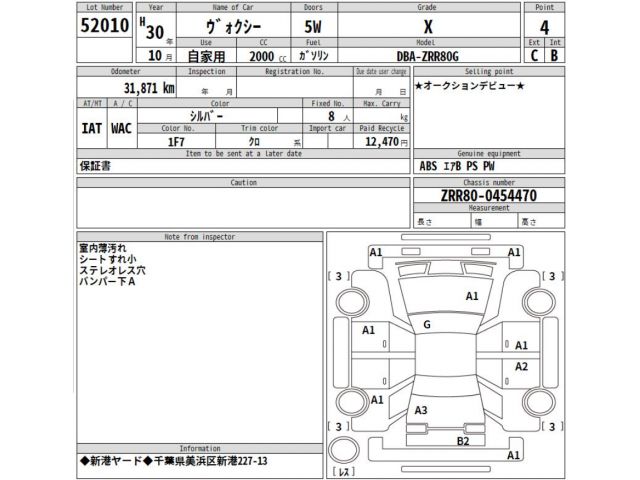
Task: Click the 高さ height field
Action: 541,222
